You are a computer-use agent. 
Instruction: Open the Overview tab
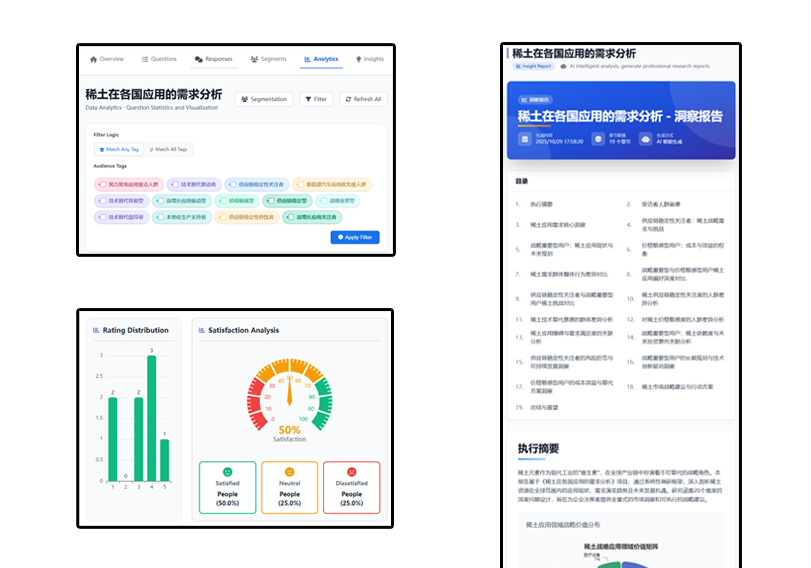click(107, 59)
